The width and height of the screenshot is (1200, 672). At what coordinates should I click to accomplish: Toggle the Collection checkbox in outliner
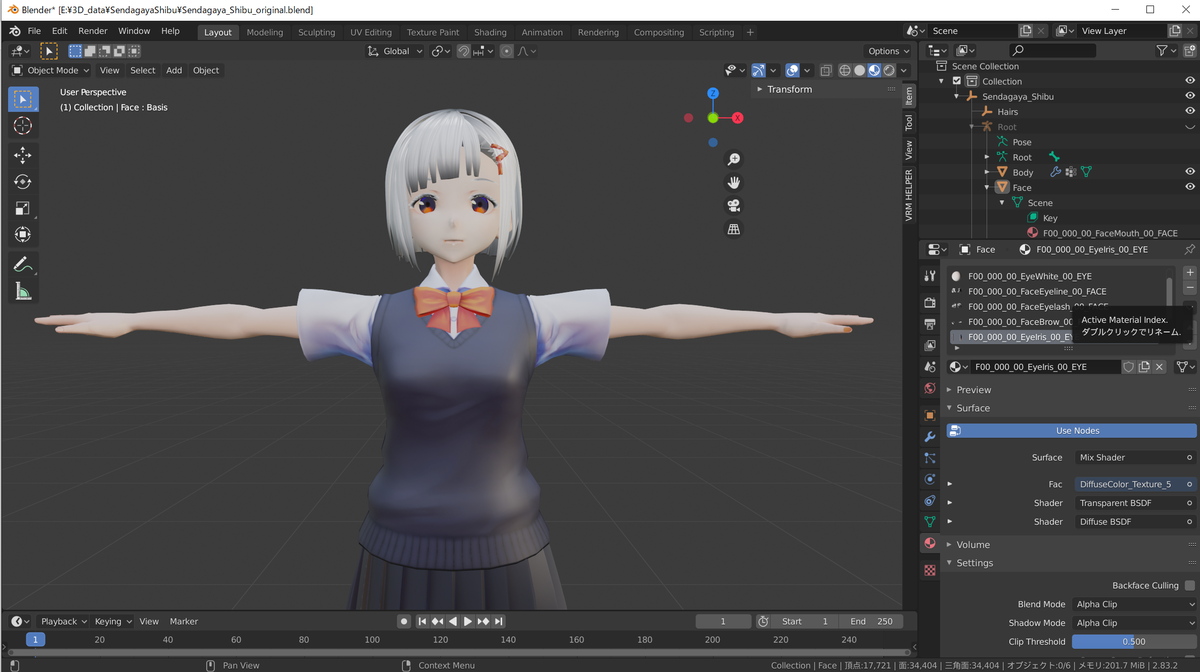(956, 81)
